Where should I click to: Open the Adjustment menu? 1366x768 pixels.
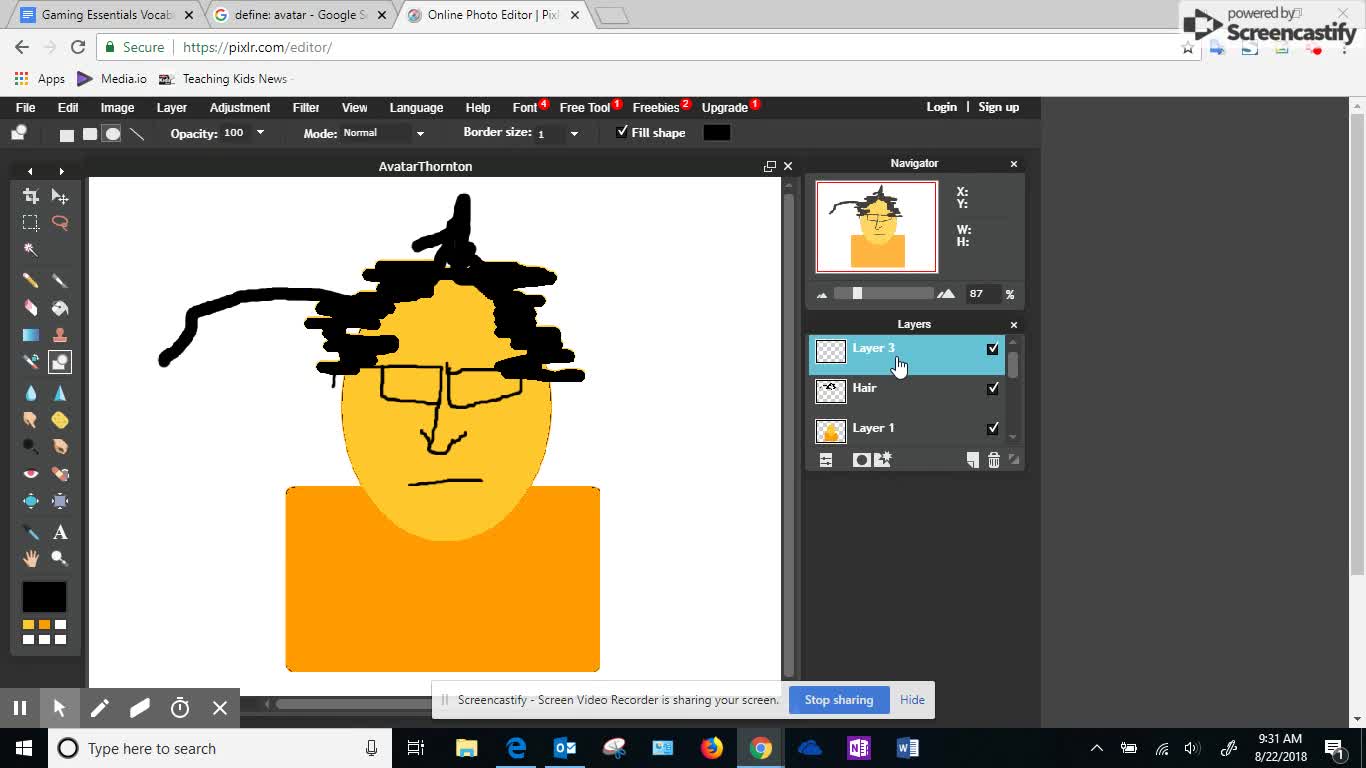pyautogui.click(x=240, y=107)
